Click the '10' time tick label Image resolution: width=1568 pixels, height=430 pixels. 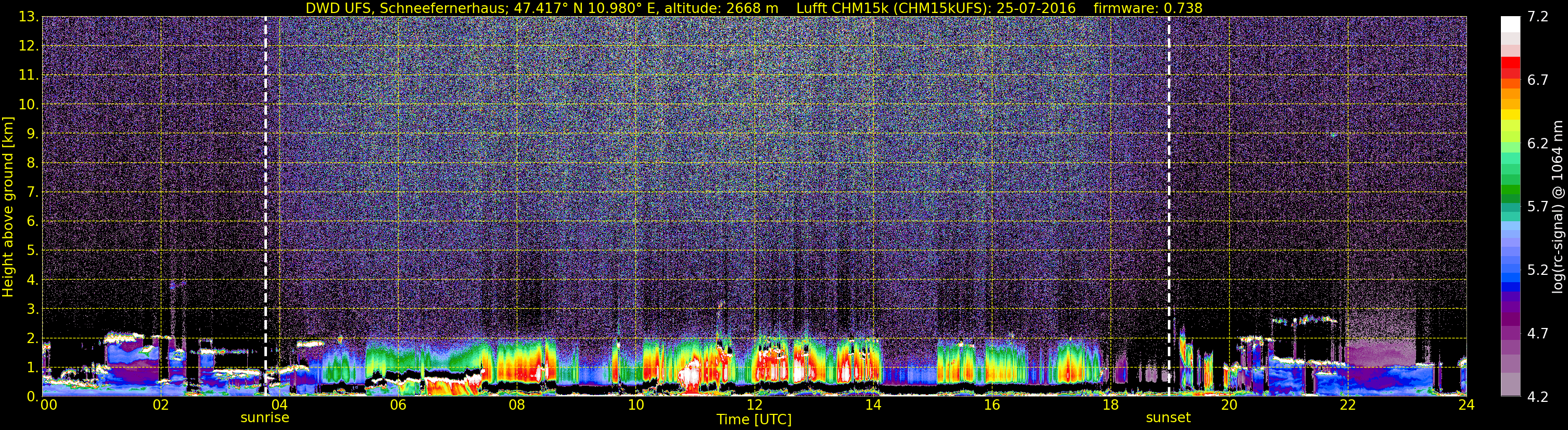635,405
